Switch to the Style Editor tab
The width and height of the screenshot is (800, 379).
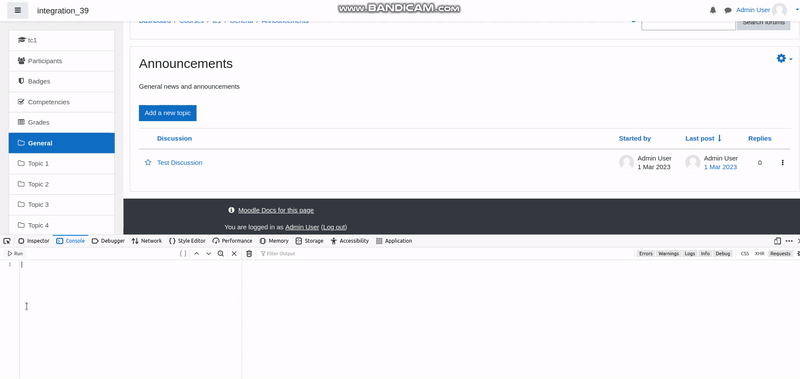(x=187, y=241)
